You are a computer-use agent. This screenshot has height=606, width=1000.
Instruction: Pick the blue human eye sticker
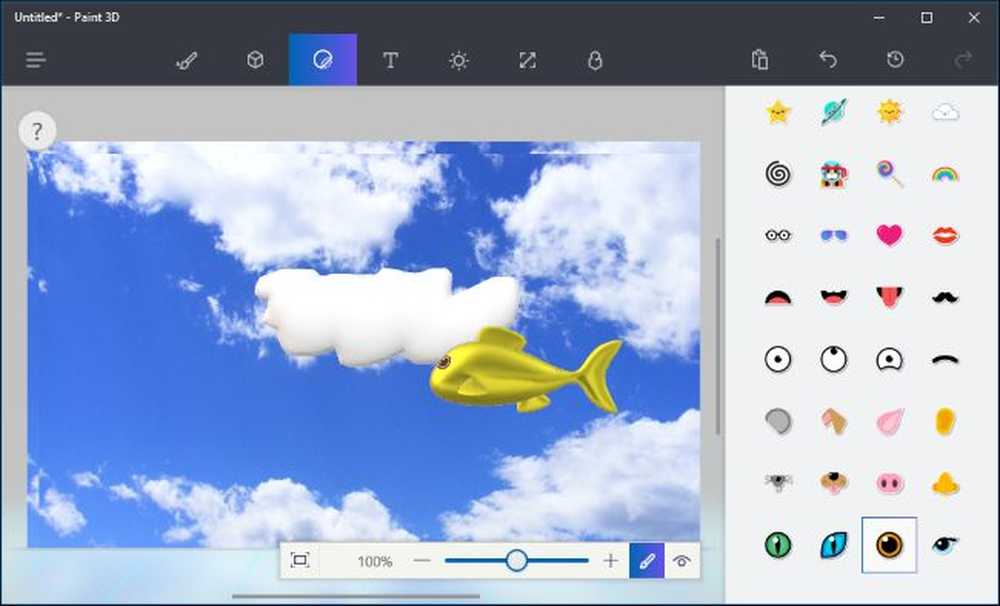click(945, 544)
